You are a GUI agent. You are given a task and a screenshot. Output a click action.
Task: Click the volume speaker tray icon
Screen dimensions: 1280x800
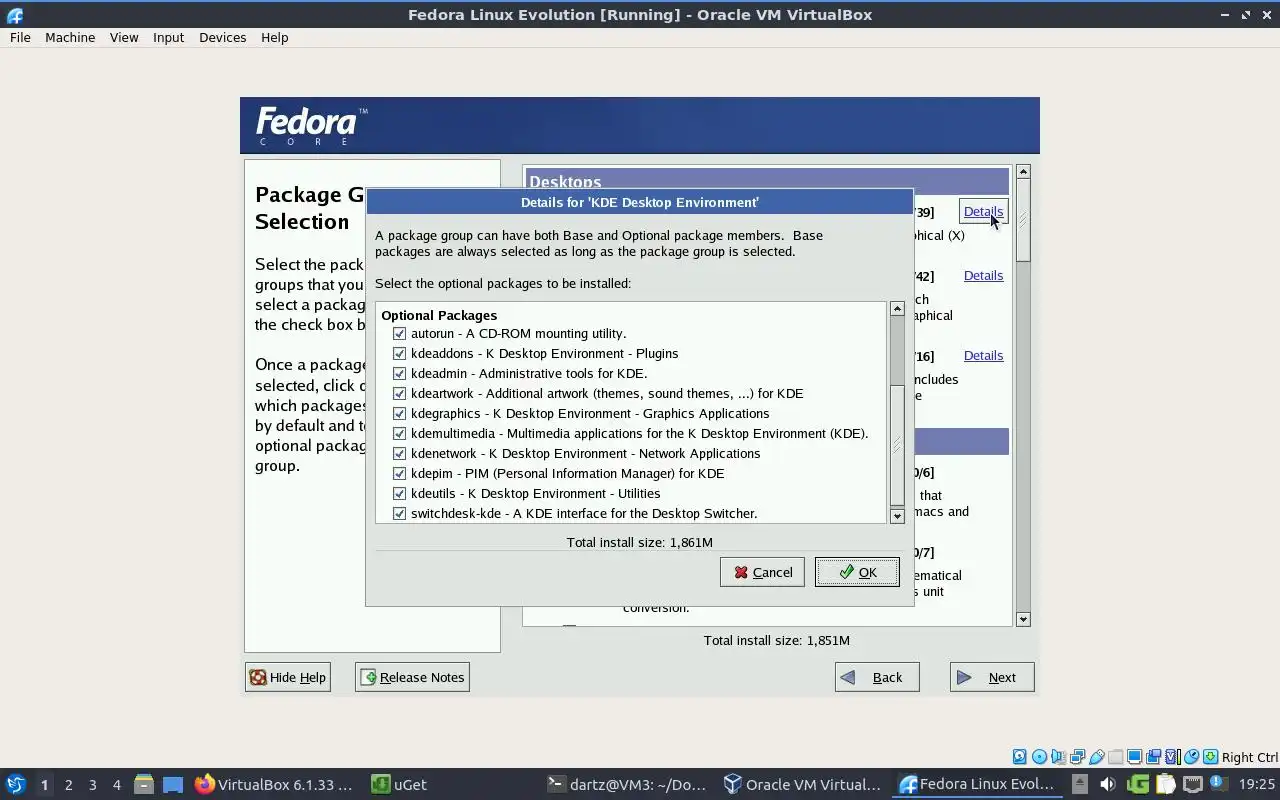point(1108,784)
